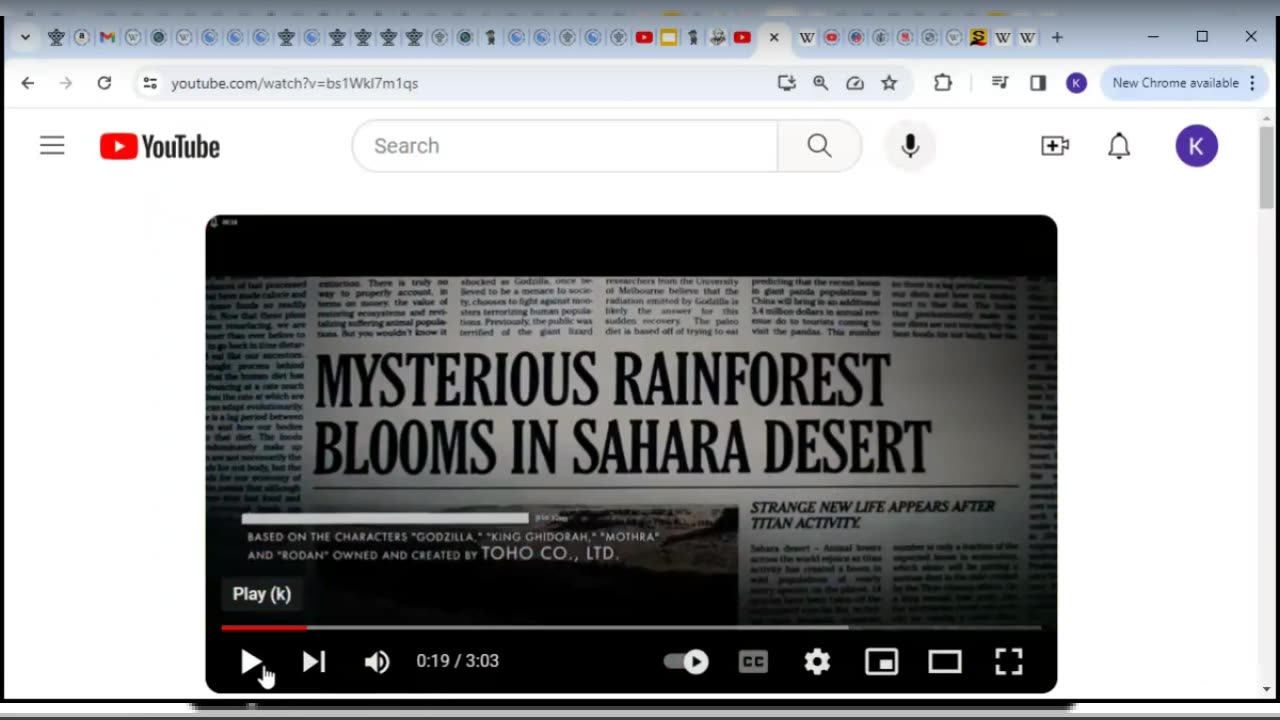
Task: Focus the YouTube Search field
Action: tap(565, 146)
